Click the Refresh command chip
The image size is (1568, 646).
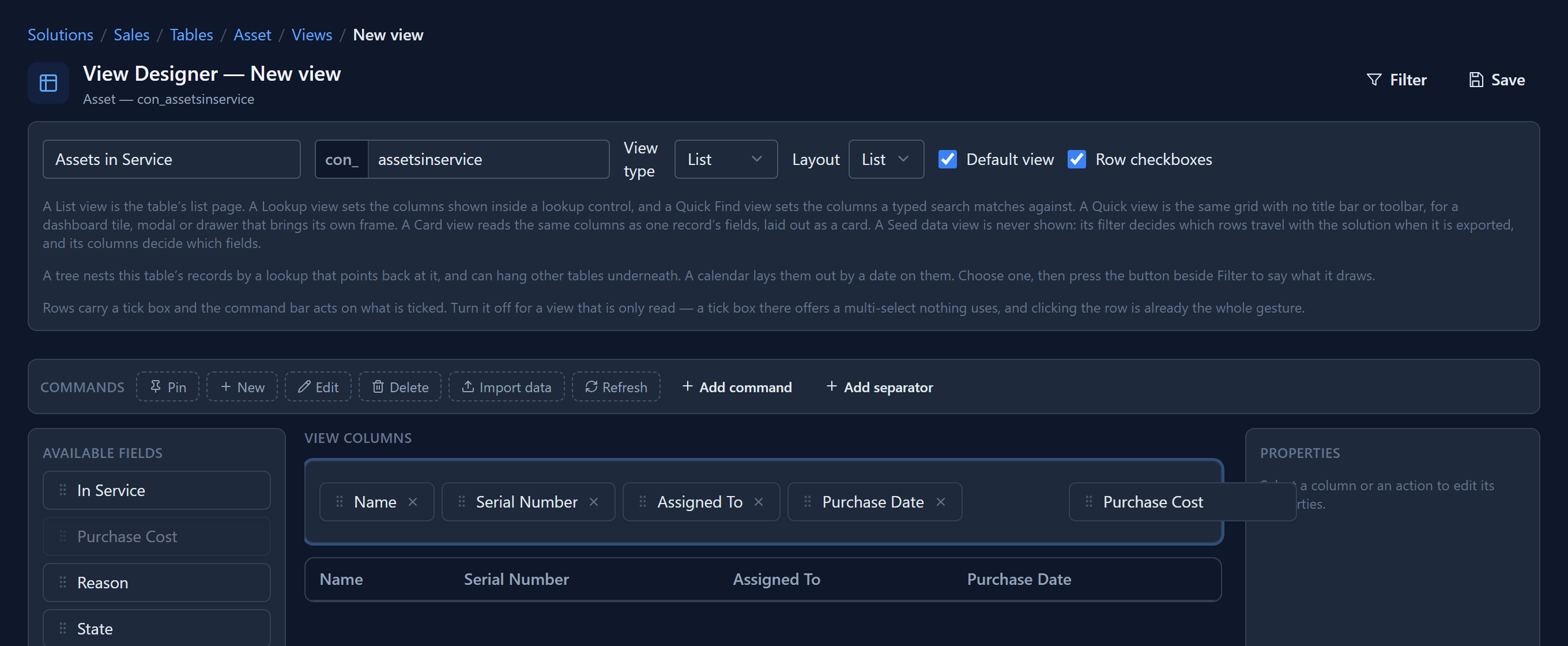(616, 386)
